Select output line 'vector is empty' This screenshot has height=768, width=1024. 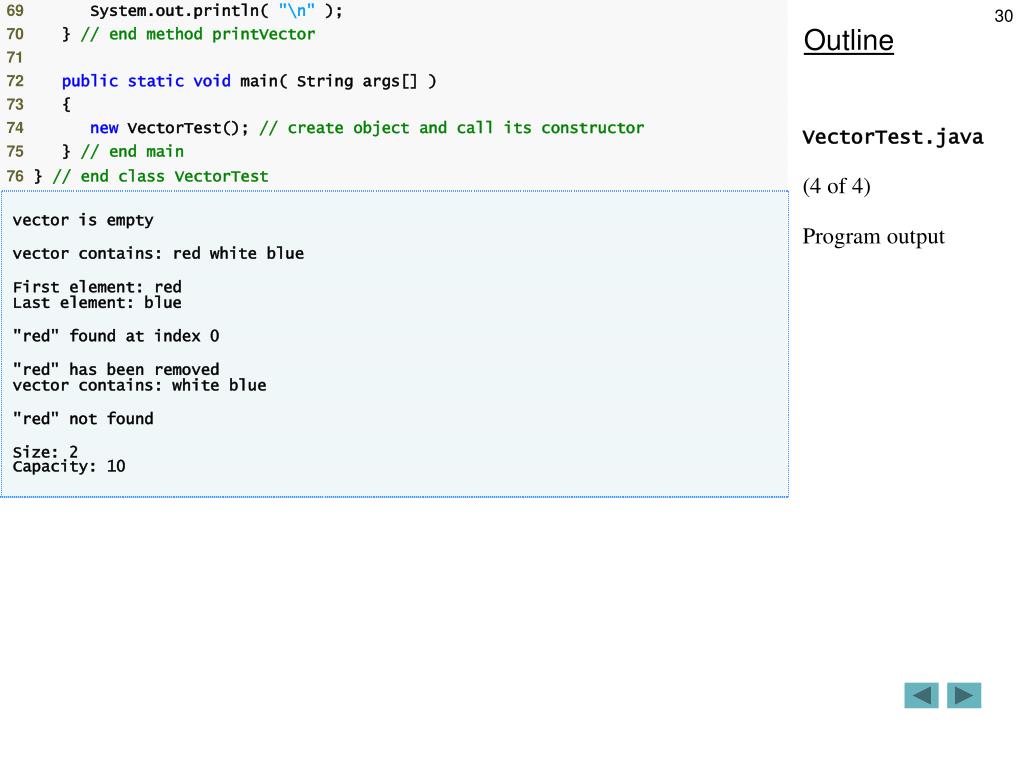coord(83,220)
